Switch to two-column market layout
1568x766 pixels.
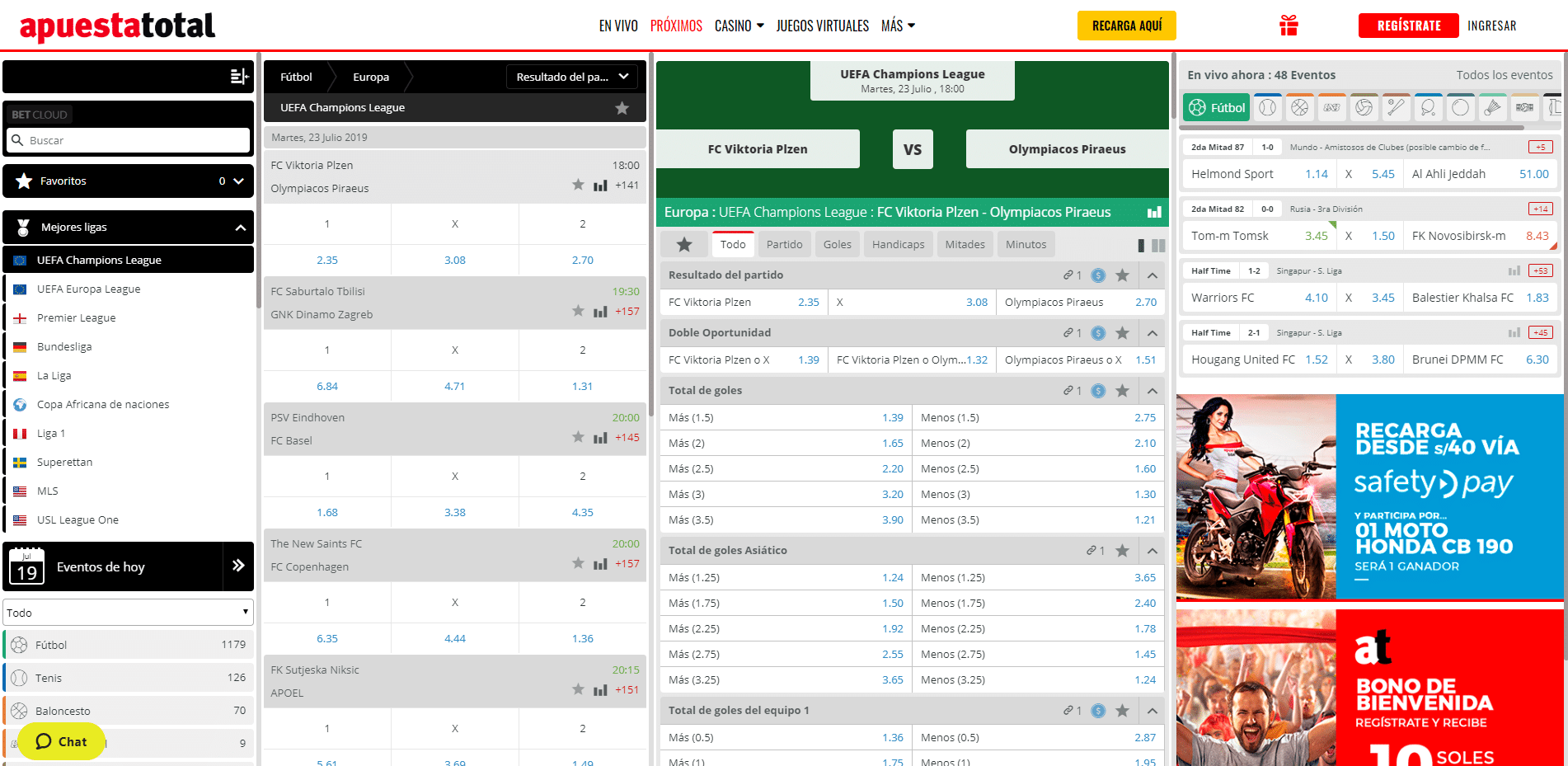pyautogui.click(x=1158, y=245)
